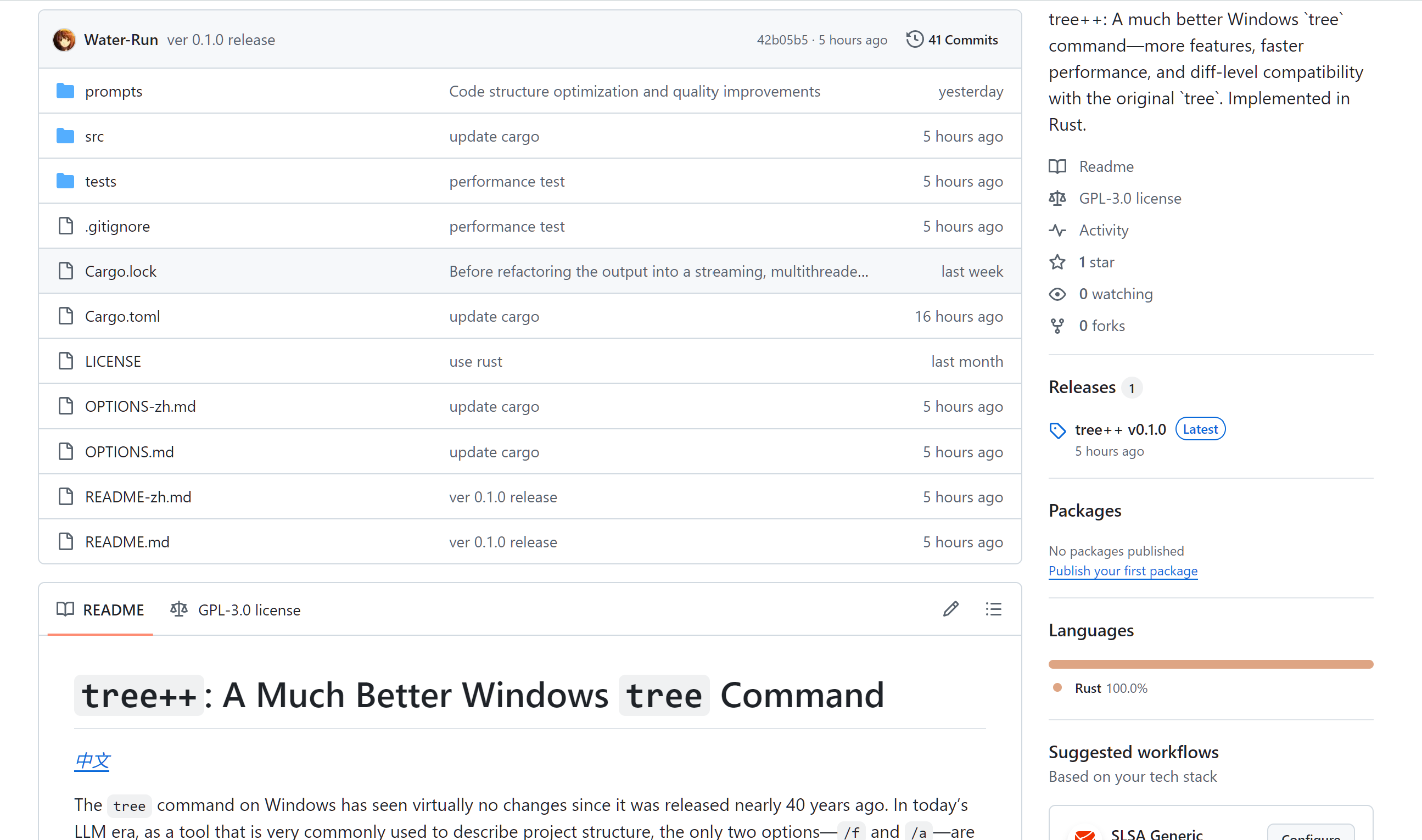Toggle watching via the eye icon

pos(1057,294)
